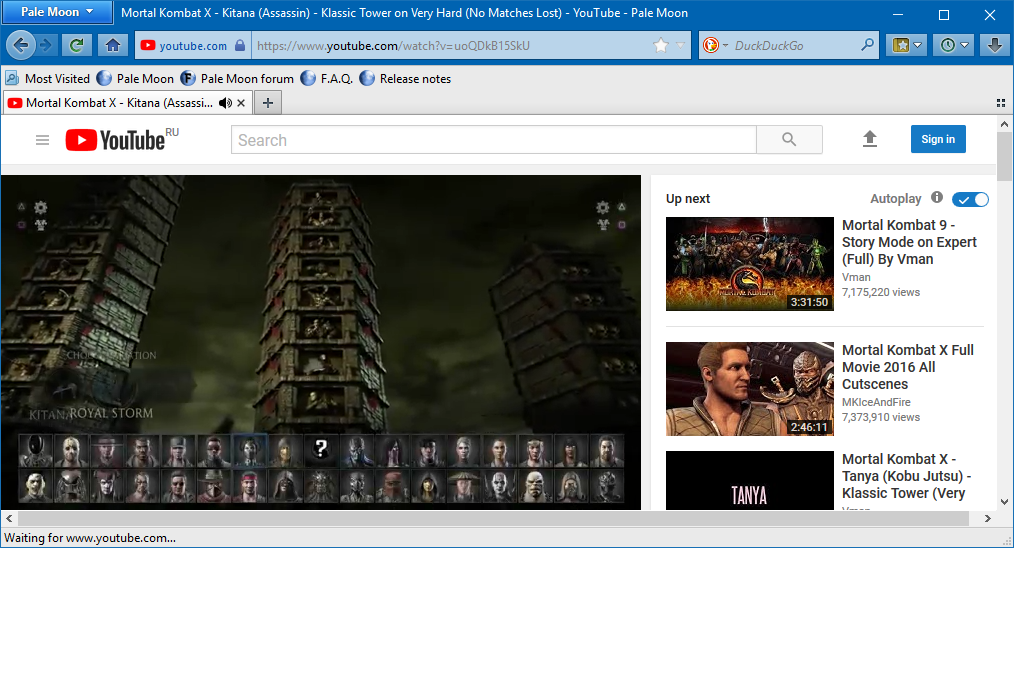1014x680 pixels.
Task: Click the YouTube search magnifier button
Action: [x=789, y=140]
